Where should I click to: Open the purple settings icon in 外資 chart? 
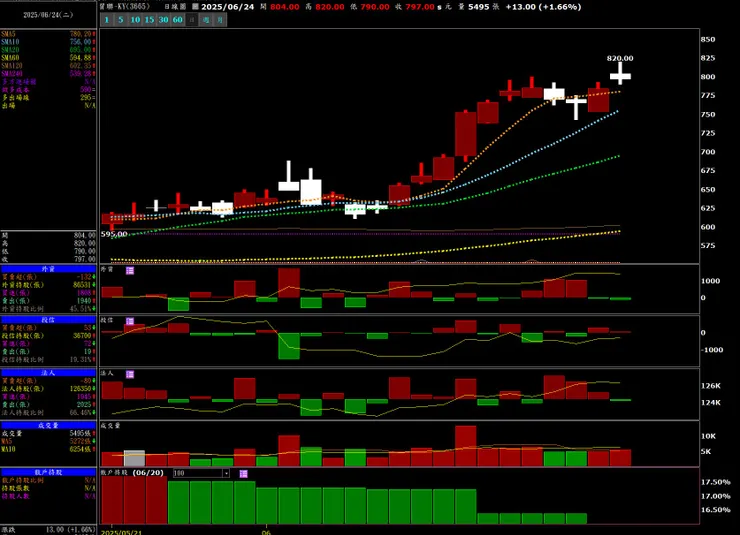130,270
